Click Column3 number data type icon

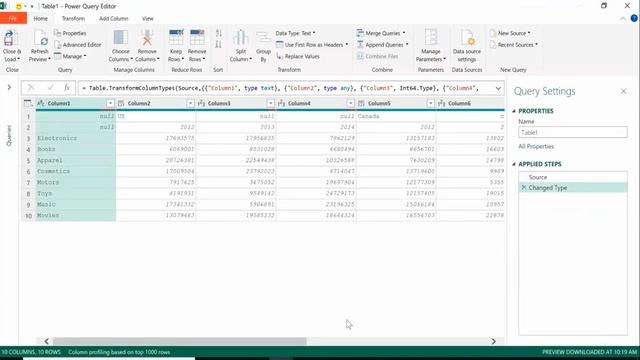click(201, 103)
